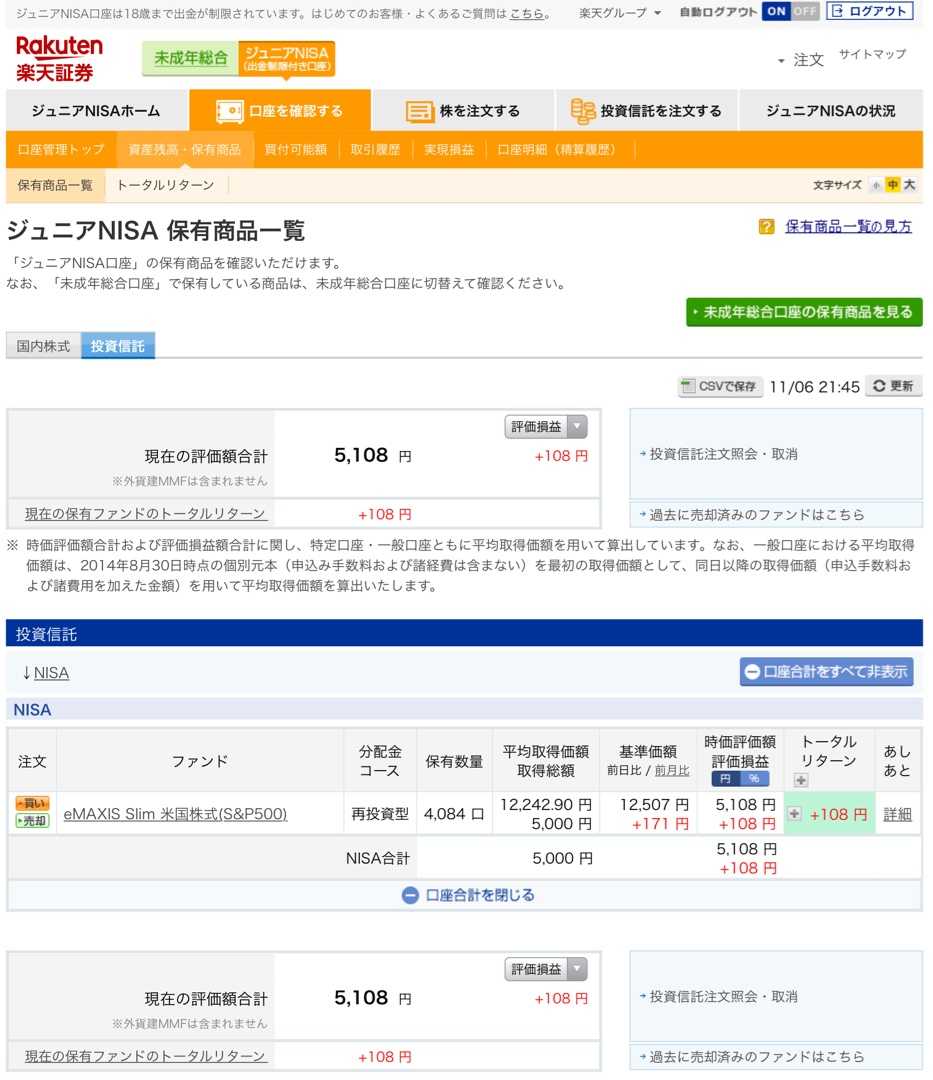Screen dimensions: 933x1080
Task: Expand total return details in fund row
Action: [794, 813]
